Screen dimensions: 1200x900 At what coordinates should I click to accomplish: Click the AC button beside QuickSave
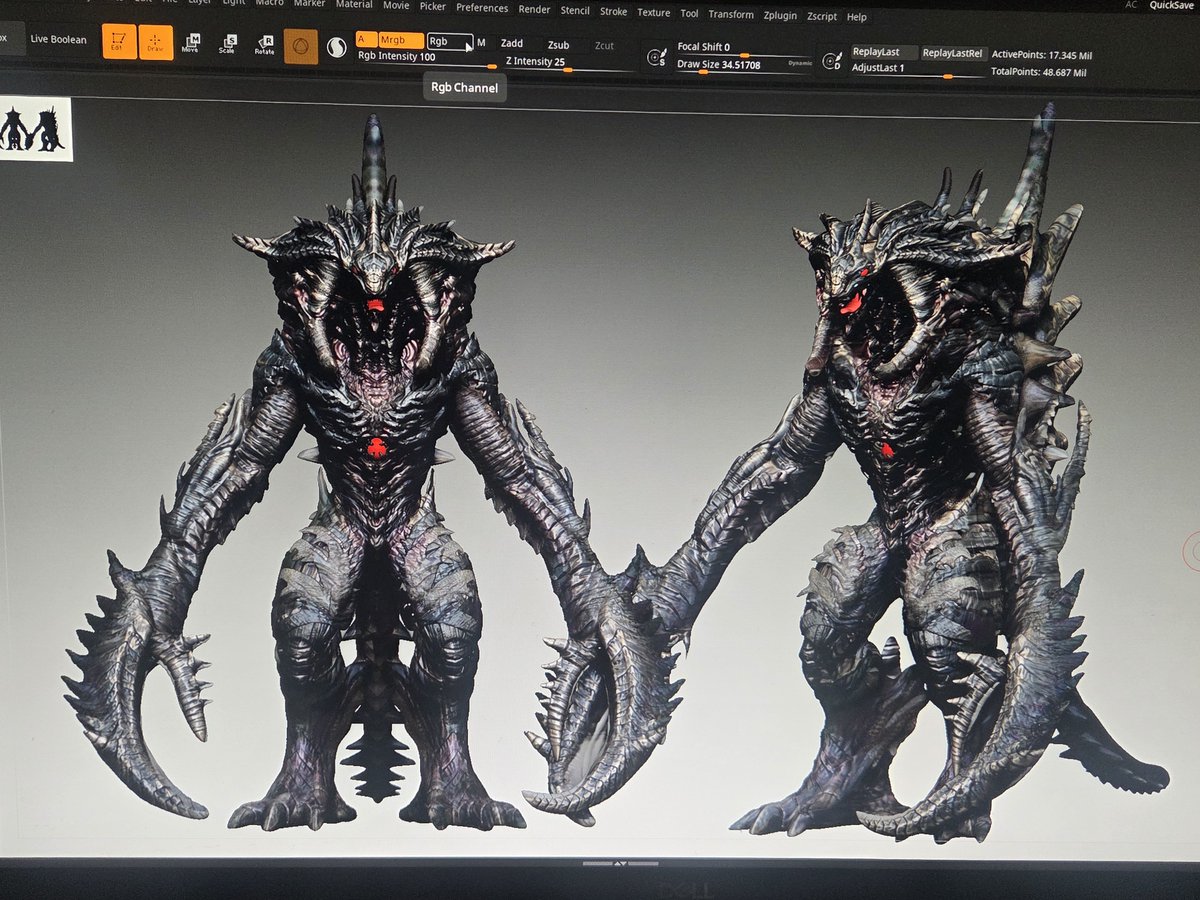tap(1131, 5)
